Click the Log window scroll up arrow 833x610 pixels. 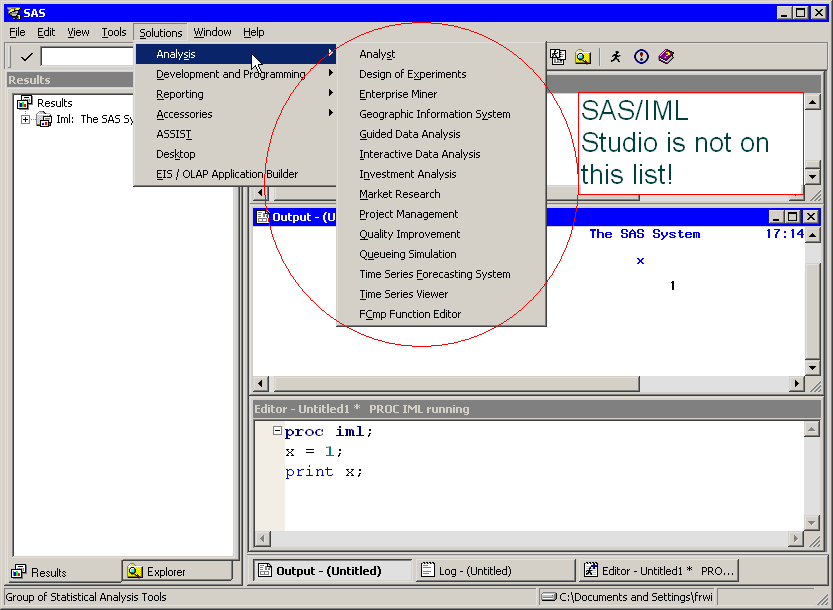pos(812,101)
